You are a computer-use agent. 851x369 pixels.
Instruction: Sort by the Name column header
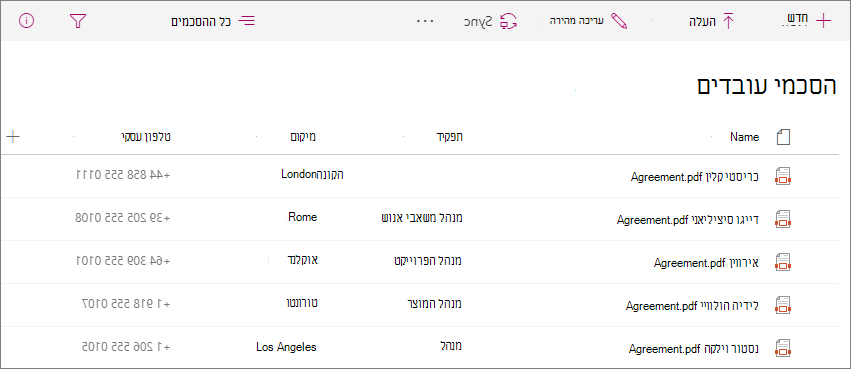click(x=744, y=137)
